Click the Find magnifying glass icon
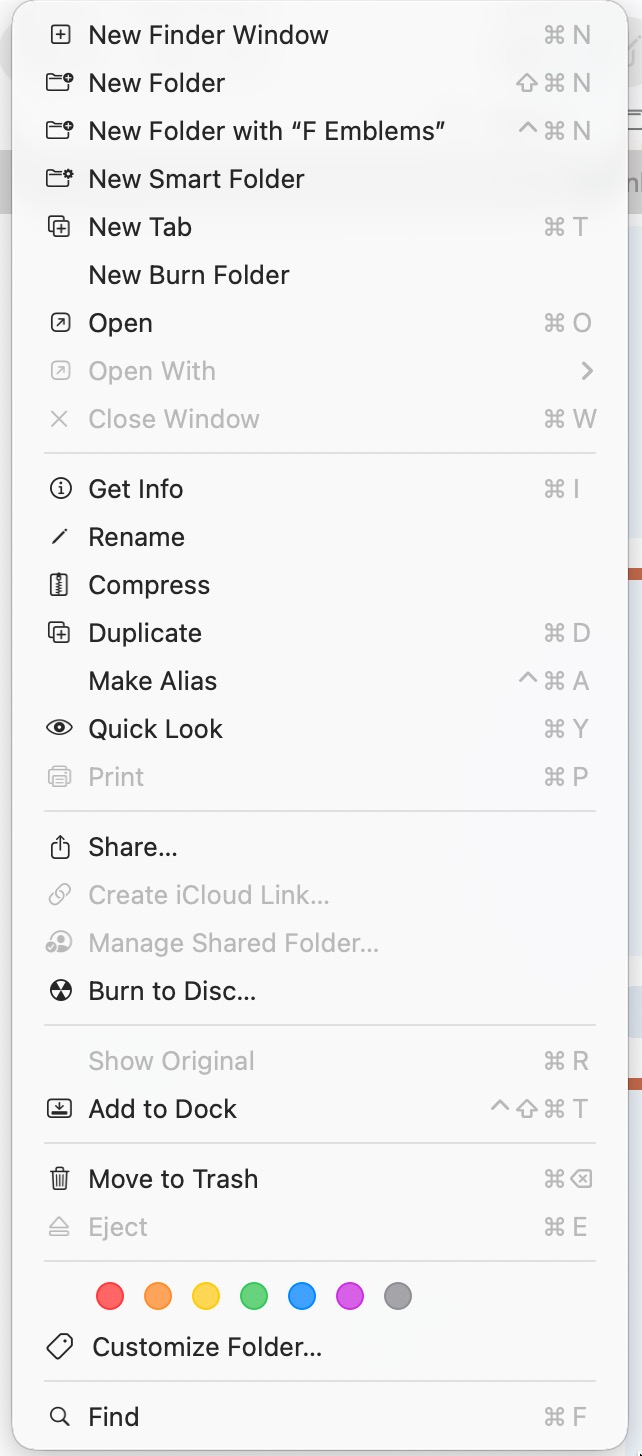This screenshot has height=1456, width=642. 60,1417
